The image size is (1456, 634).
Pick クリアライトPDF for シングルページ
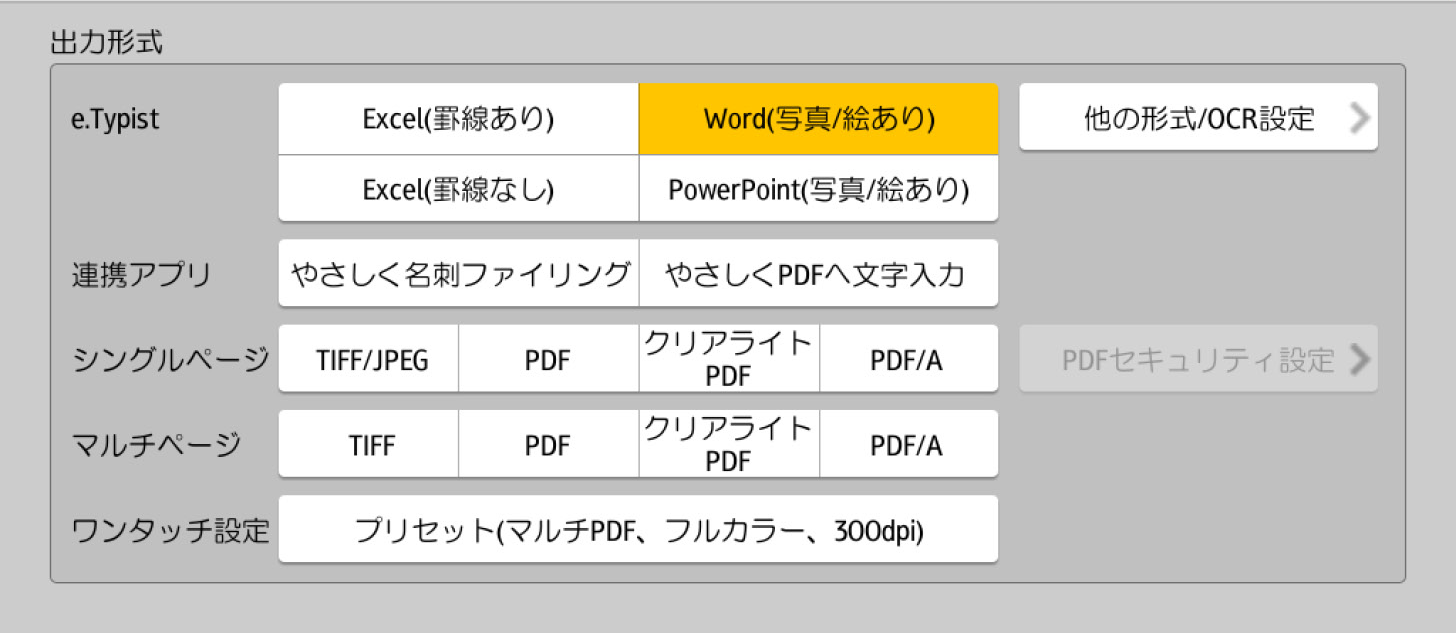point(728,359)
